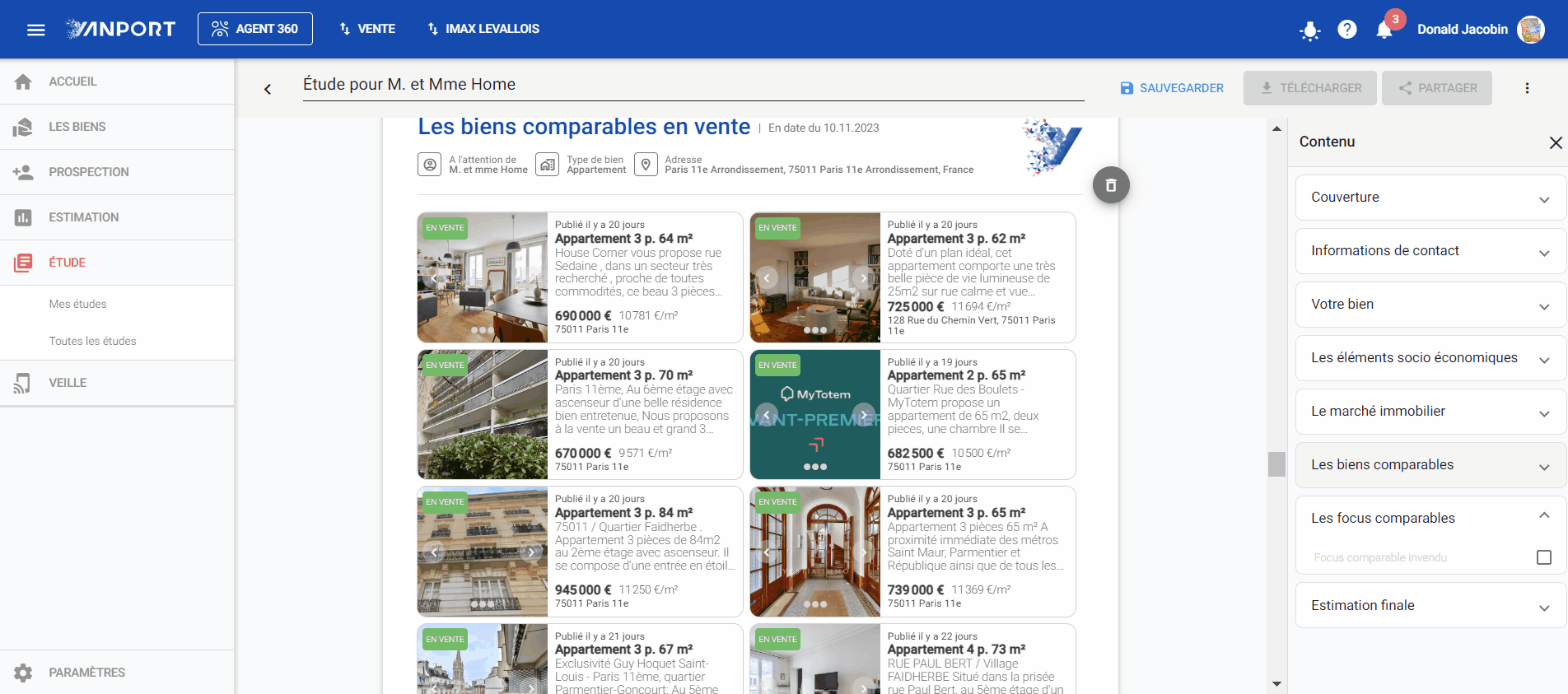Open the help question mark icon

(1347, 30)
